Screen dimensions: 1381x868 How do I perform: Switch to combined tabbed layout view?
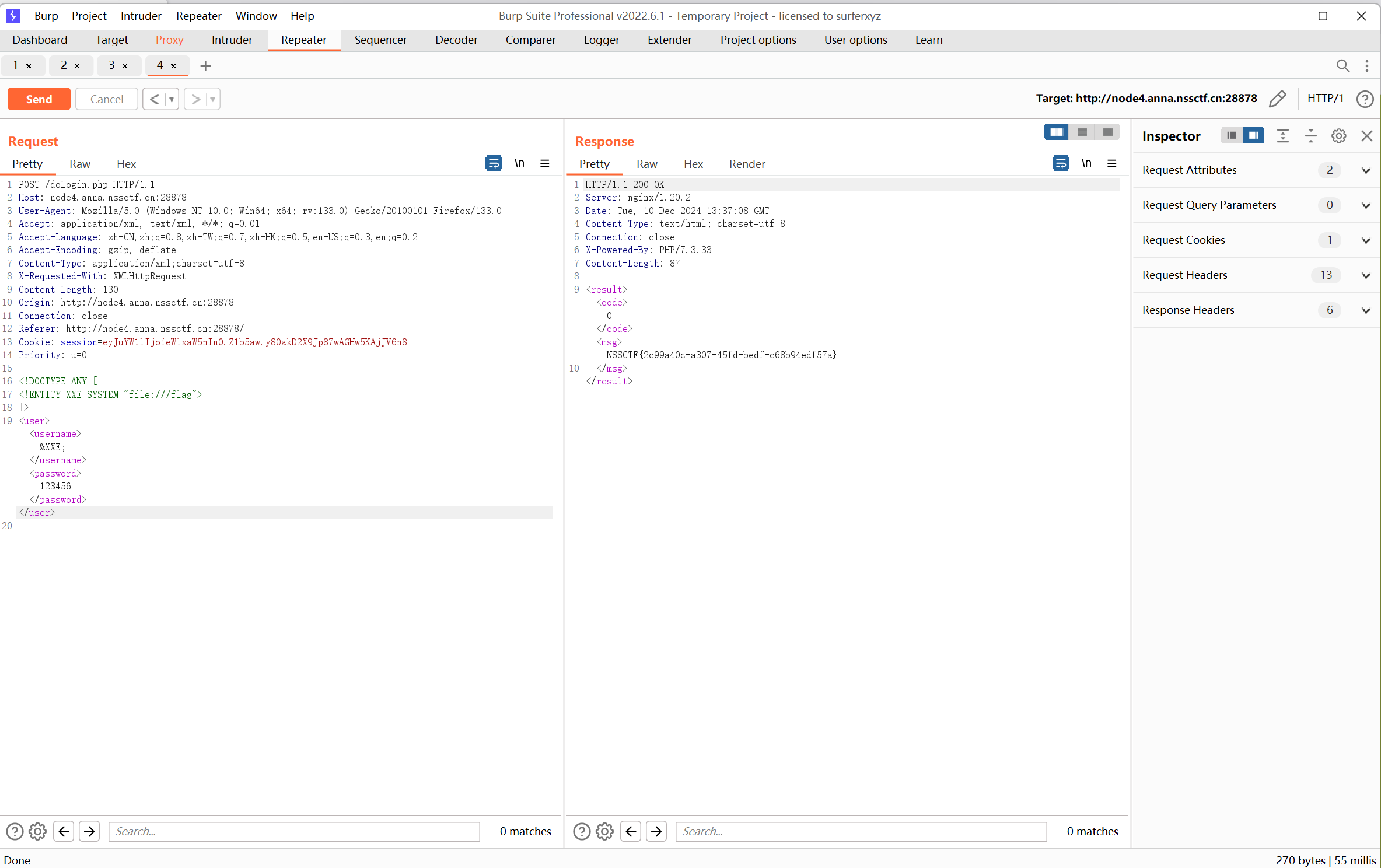(1107, 132)
